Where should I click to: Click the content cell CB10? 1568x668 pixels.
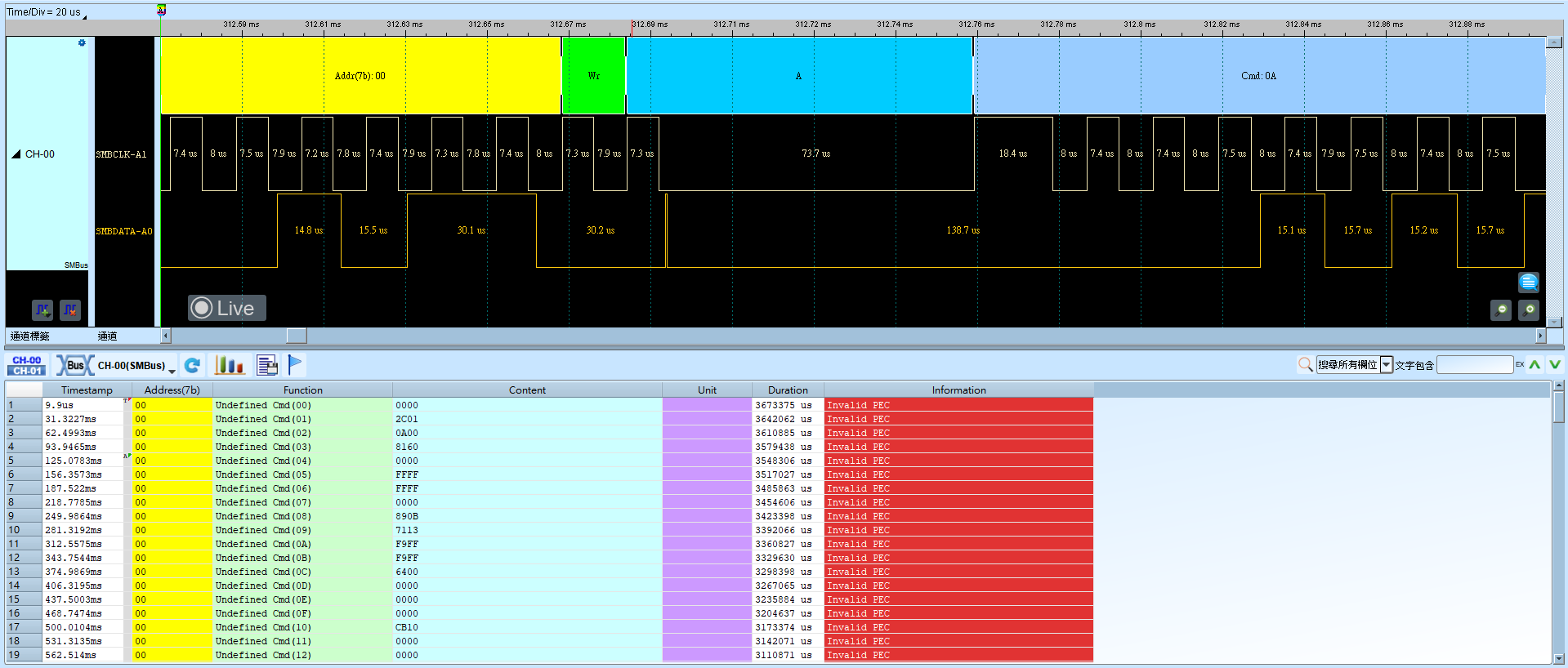pos(527,627)
